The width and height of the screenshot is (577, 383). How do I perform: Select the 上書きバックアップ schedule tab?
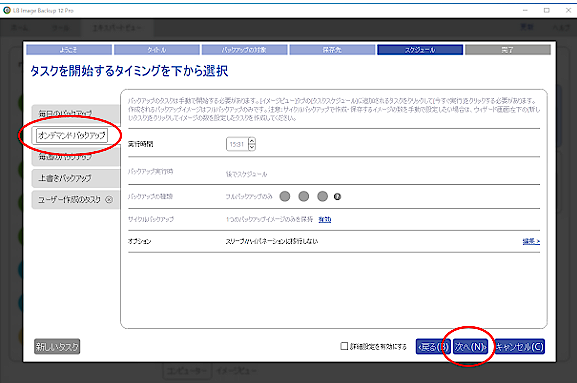(x=75, y=178)
